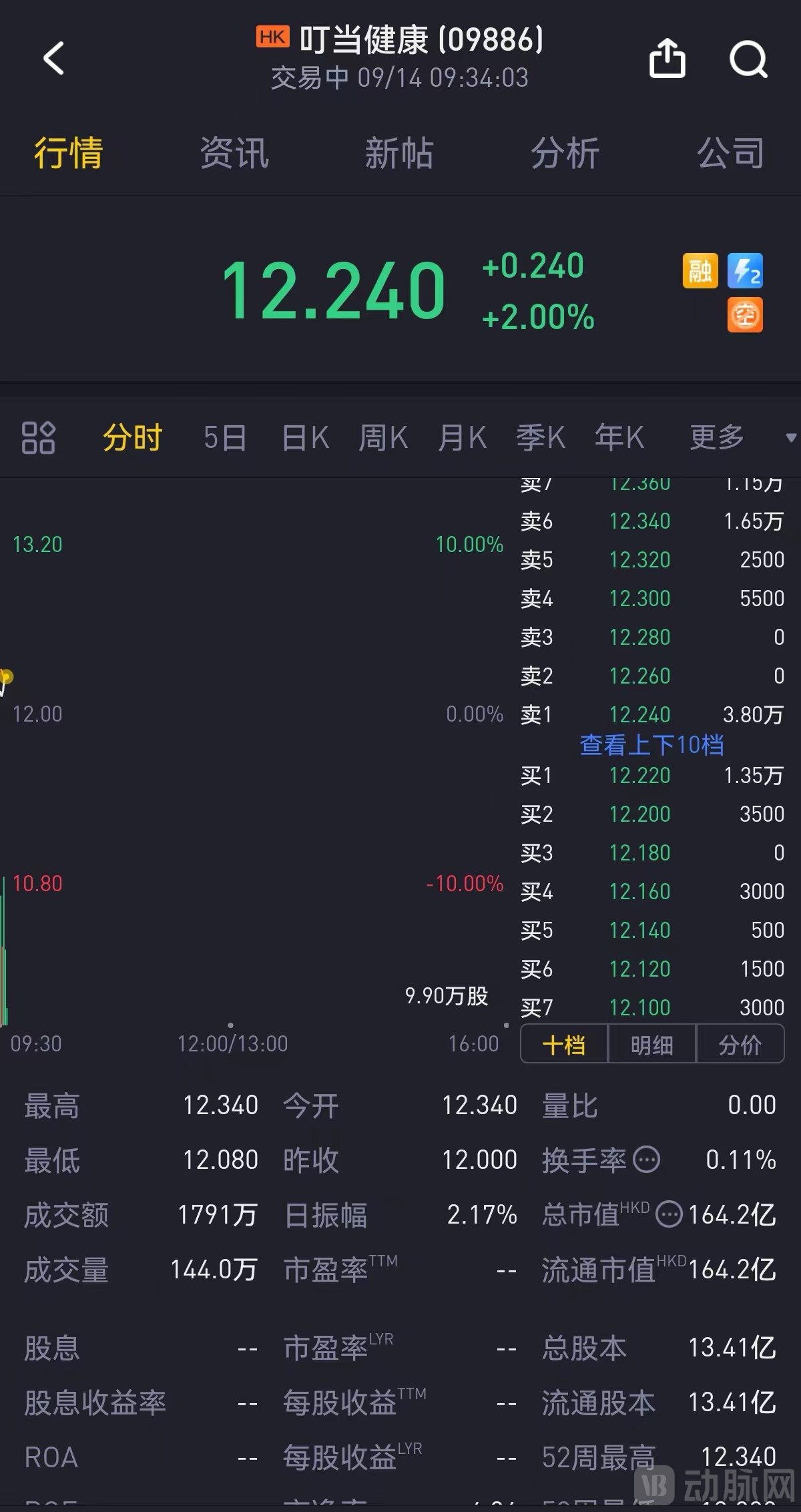Tap the back arrow icon
Viewport: 801px width, 1512px height.
54,59
